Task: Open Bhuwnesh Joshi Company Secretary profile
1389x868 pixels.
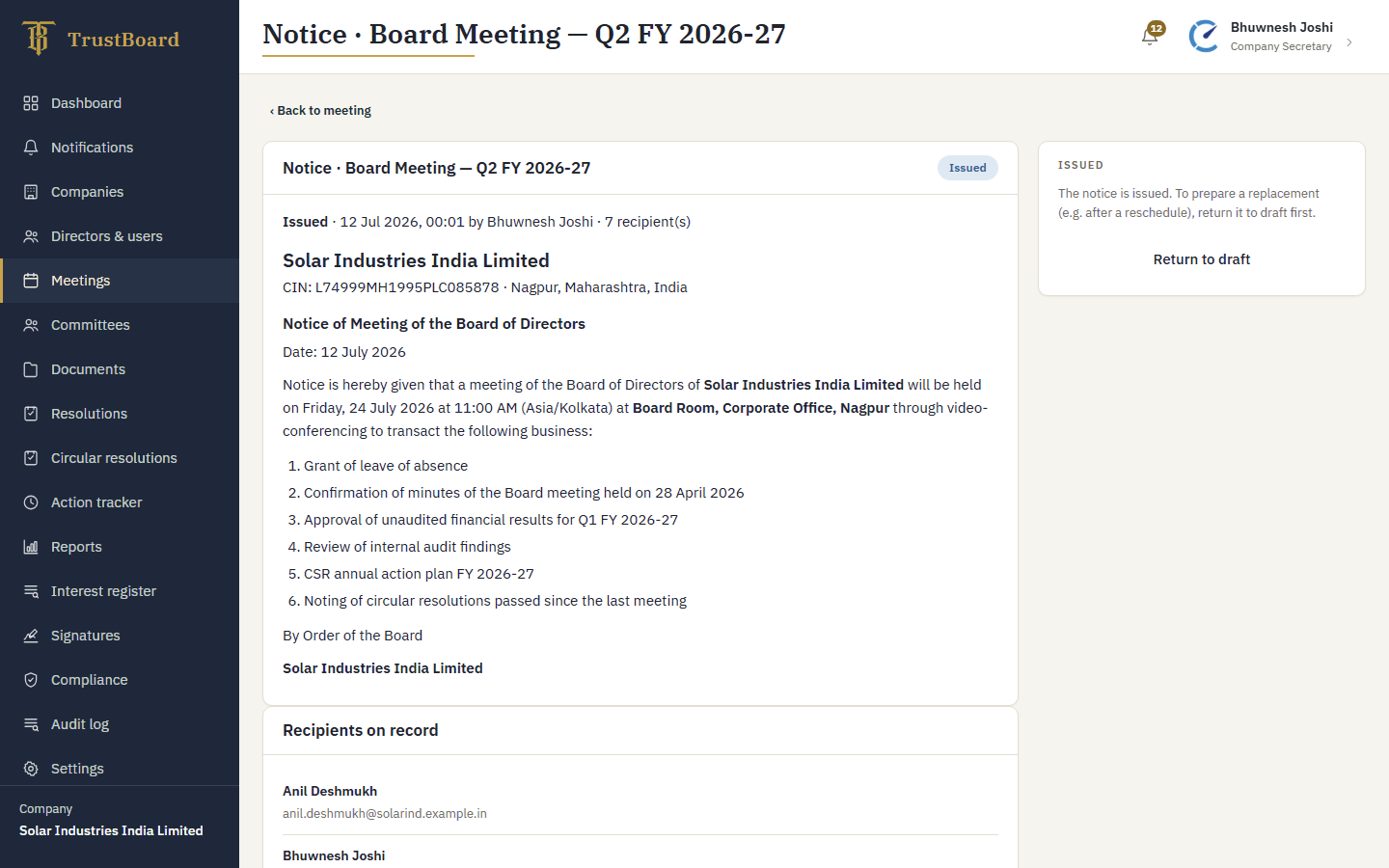Action: coord(1270,37)
